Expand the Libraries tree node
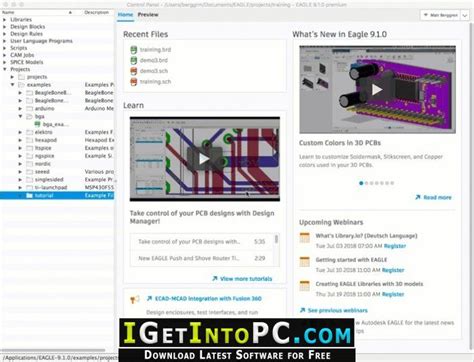This screenshot has width=474, height=362. 4,20
